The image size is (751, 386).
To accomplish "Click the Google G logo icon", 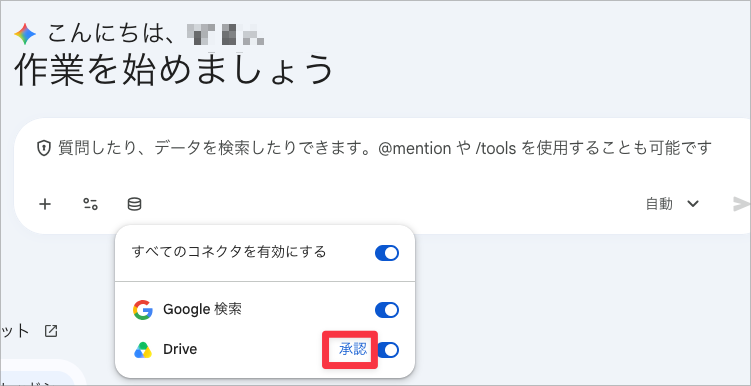I will pyautogui.click(x=143, y=310).
